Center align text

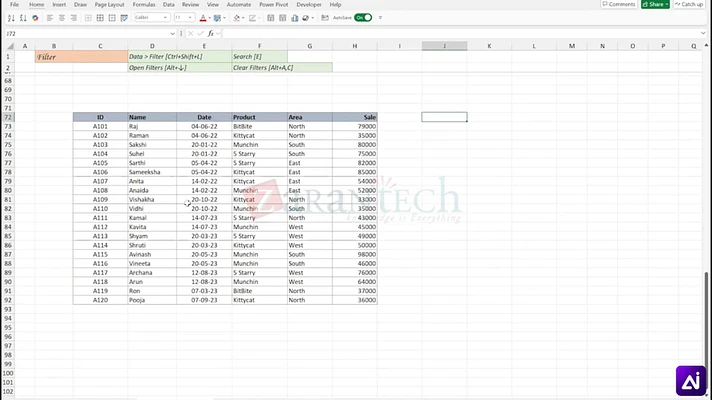62,18
